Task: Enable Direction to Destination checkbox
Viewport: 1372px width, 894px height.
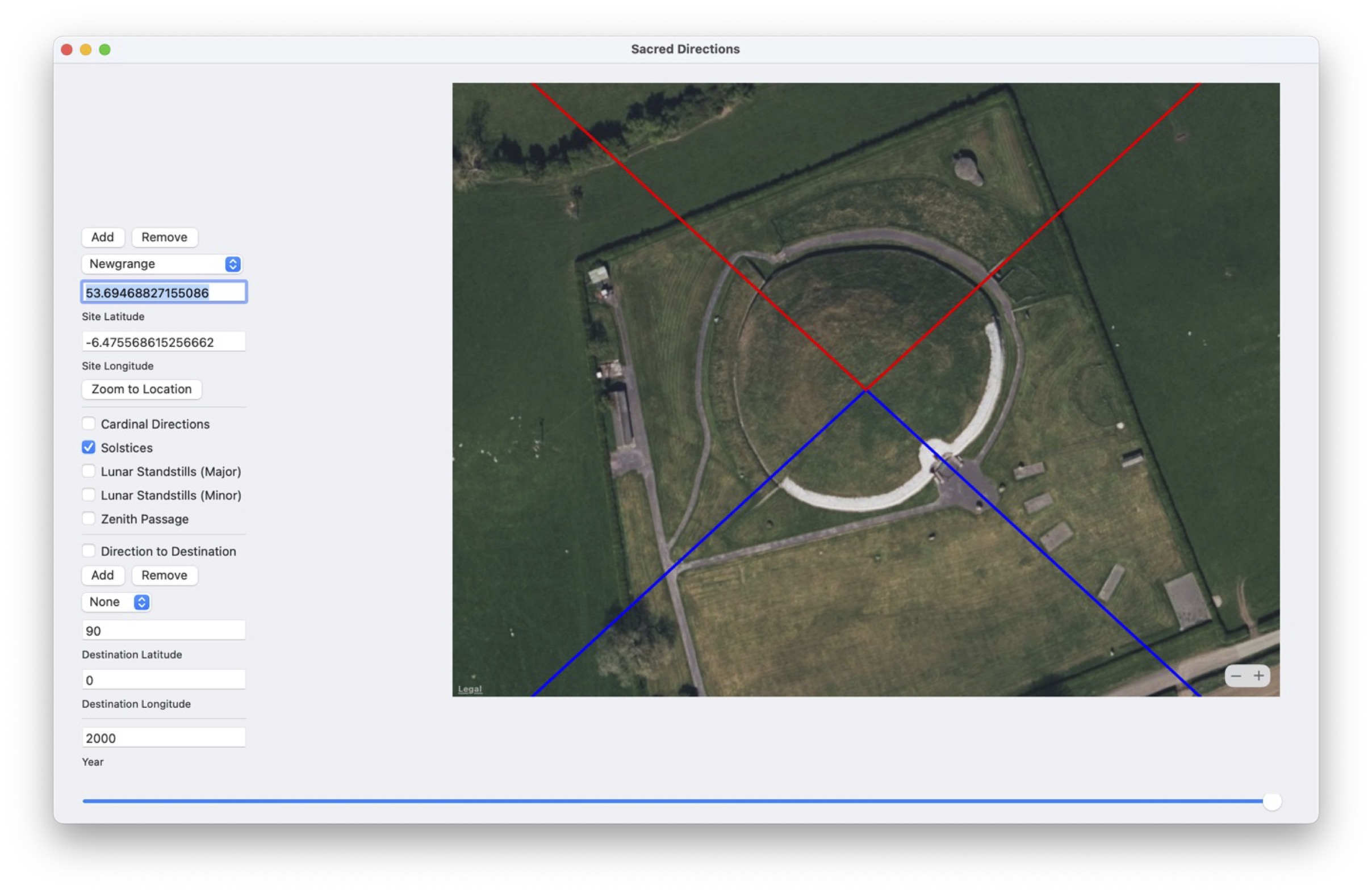Action: point(89,551)
